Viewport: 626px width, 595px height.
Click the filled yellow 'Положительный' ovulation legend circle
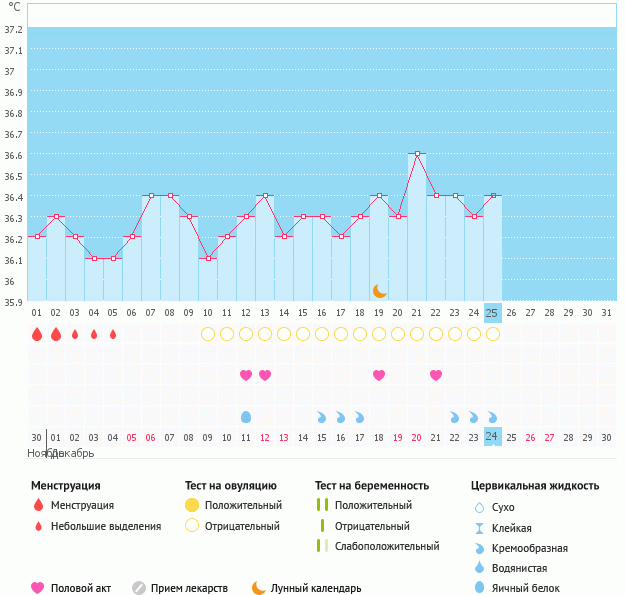tap(193, 505)
